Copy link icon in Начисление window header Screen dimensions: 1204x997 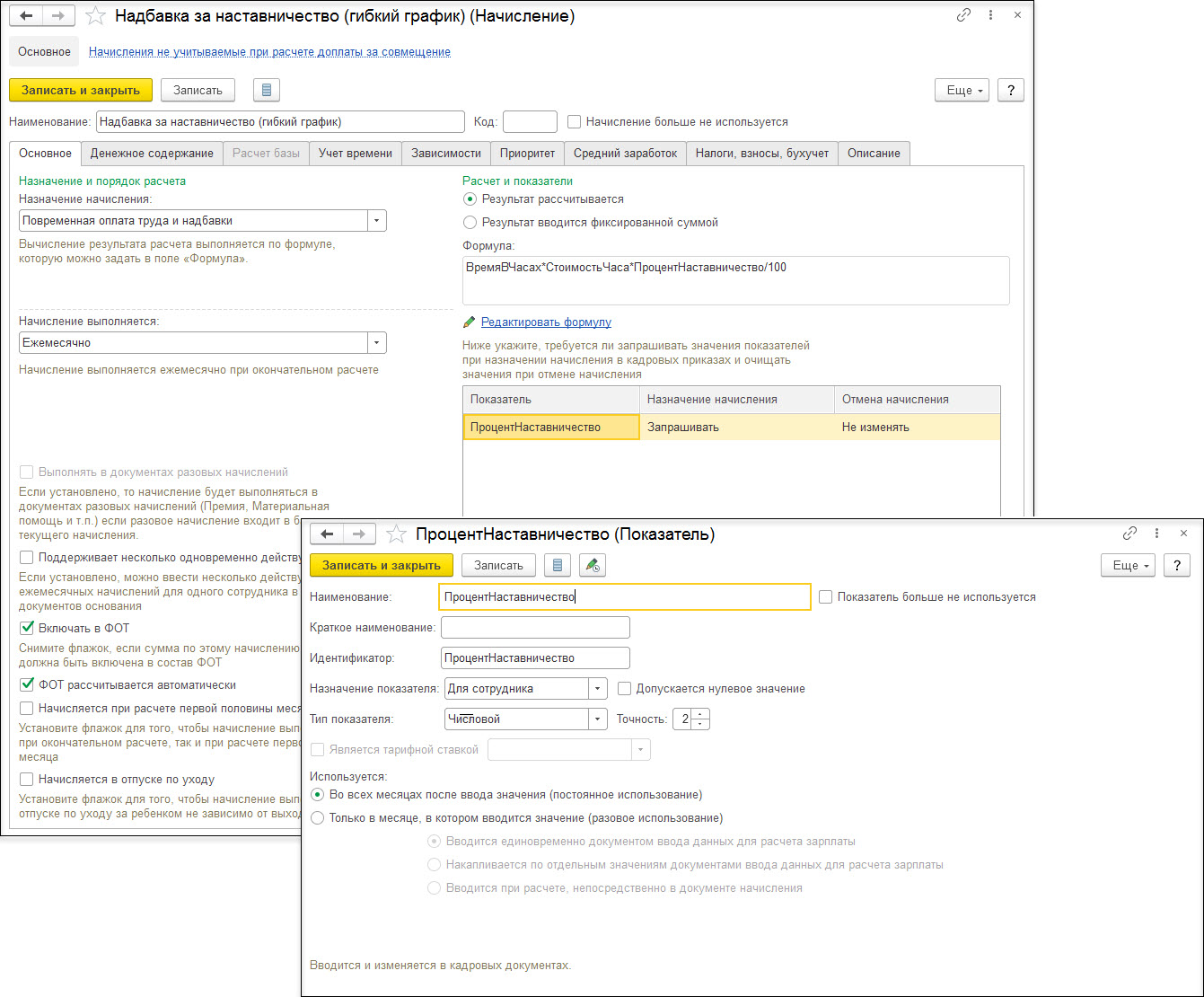tap(963, 15)
